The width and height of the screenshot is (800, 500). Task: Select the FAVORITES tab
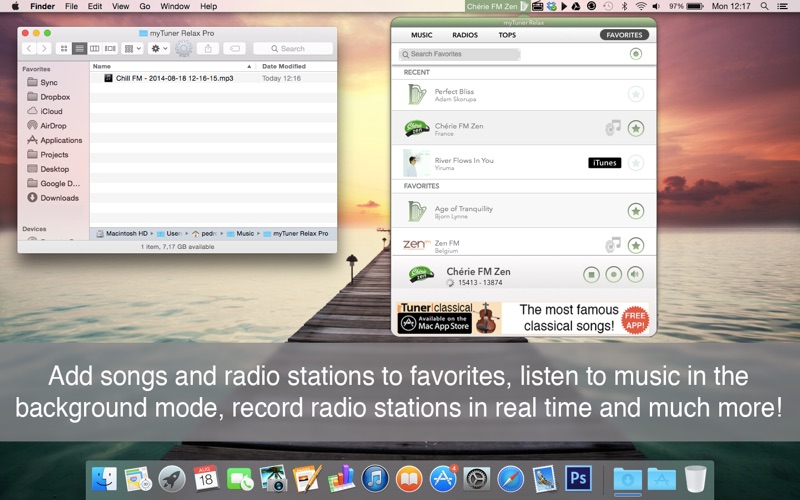(x=624, y=35)
